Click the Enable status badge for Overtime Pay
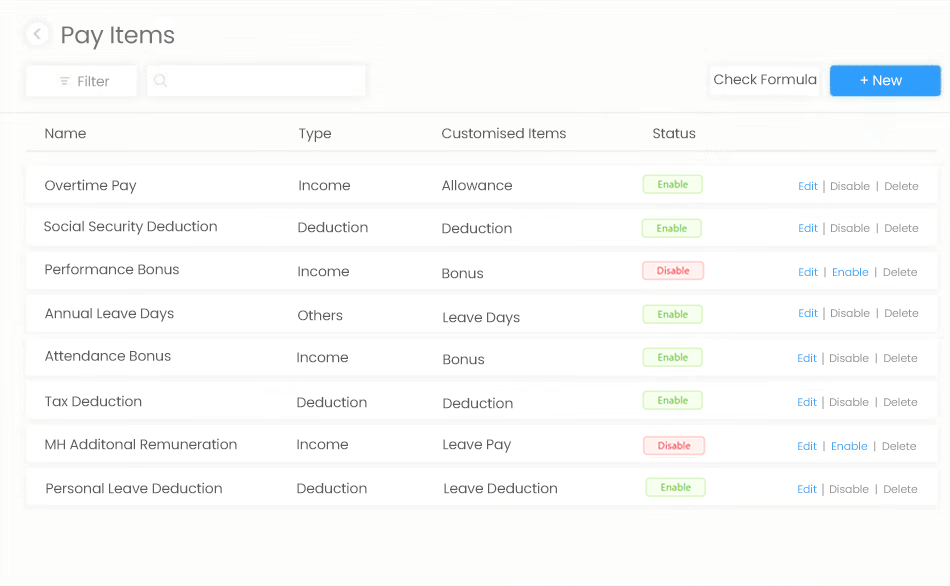 (x=673, y=184)
